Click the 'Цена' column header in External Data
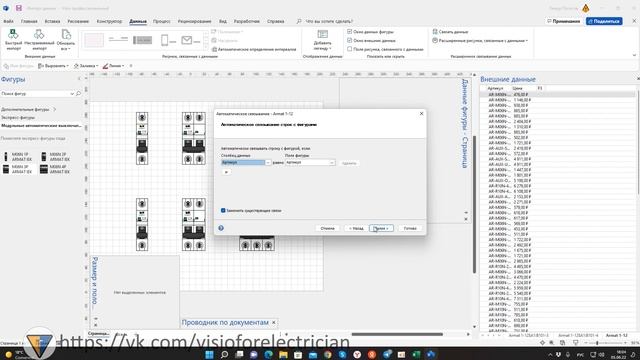This screenshot has width=640, height=360. [x=518, y=88]
